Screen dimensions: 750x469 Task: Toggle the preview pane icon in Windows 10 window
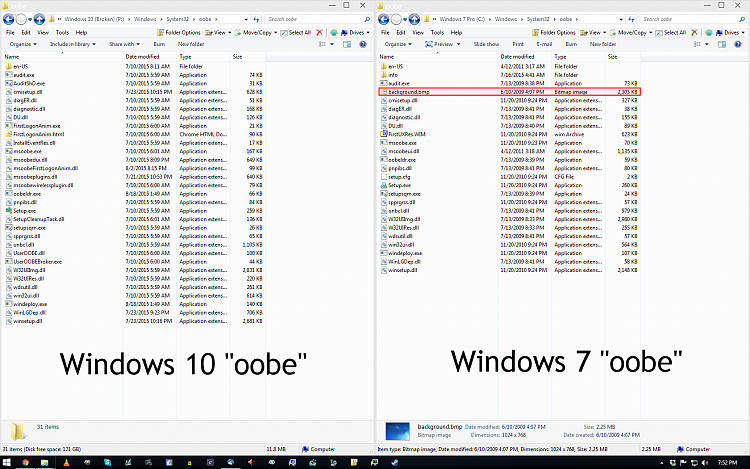[x=347, y=44]
